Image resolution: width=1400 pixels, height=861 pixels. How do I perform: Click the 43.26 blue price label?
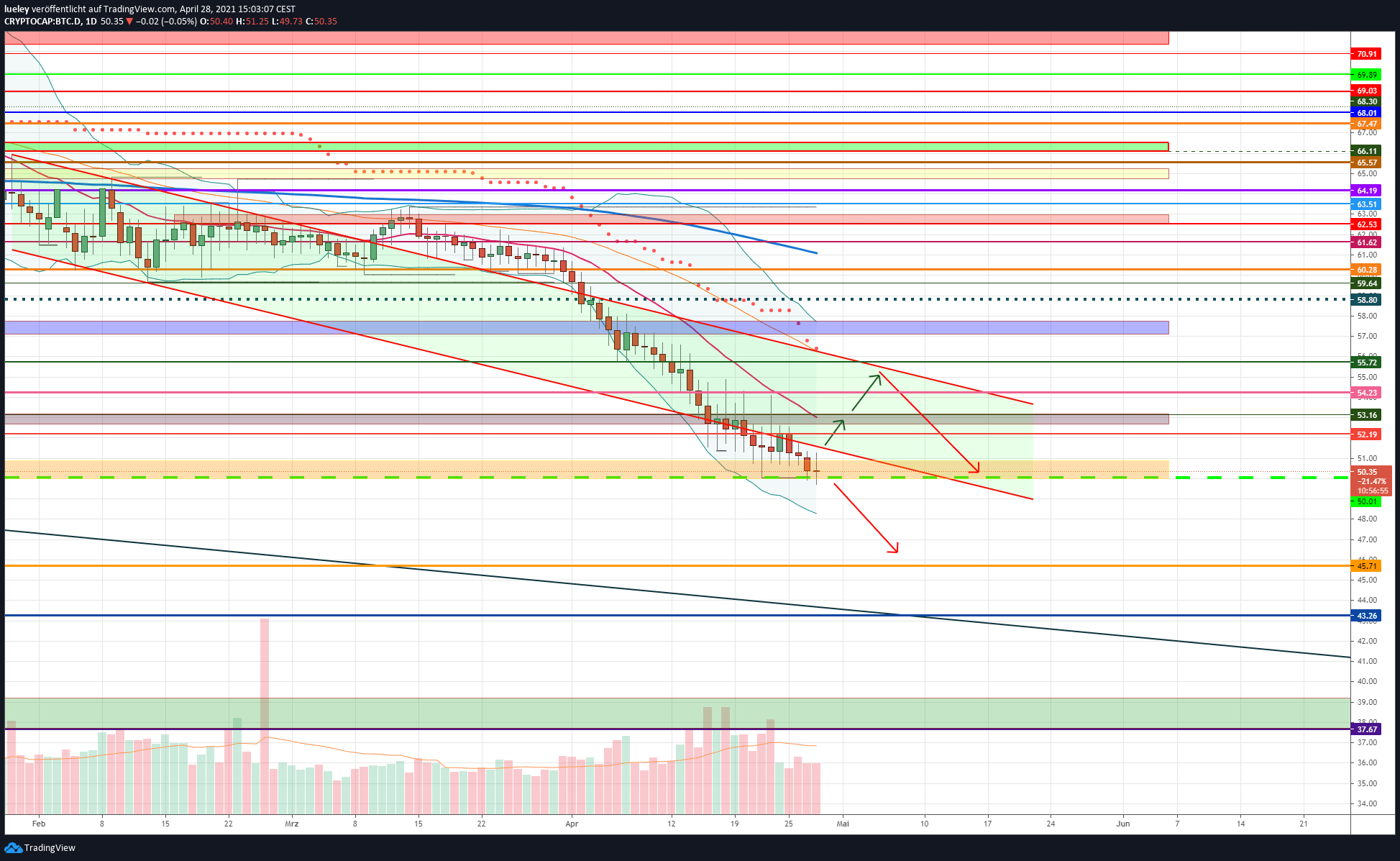tap(1366, 616)
